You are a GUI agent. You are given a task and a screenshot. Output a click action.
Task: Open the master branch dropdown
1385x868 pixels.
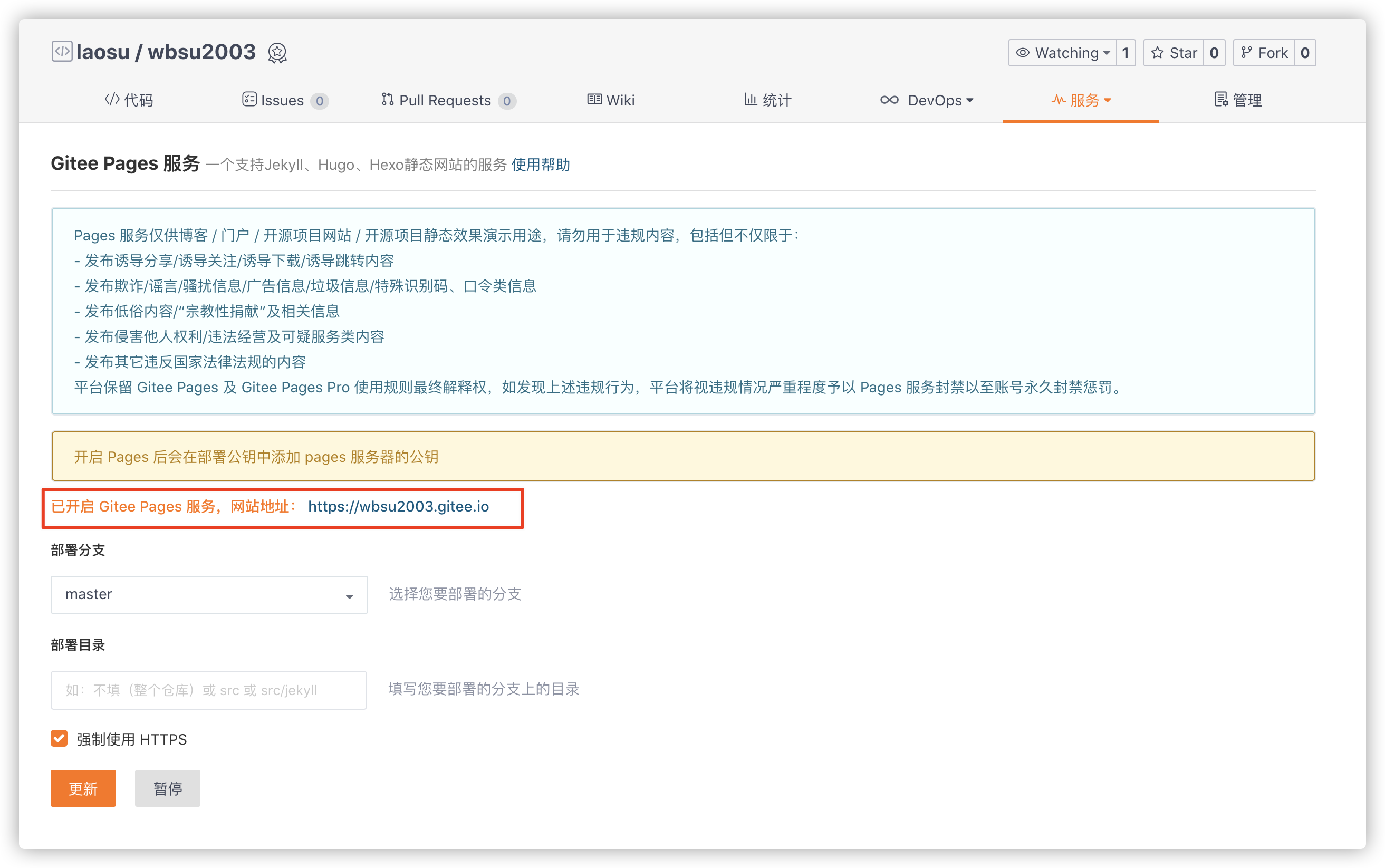pyautogui.click(x=209, y=595)
